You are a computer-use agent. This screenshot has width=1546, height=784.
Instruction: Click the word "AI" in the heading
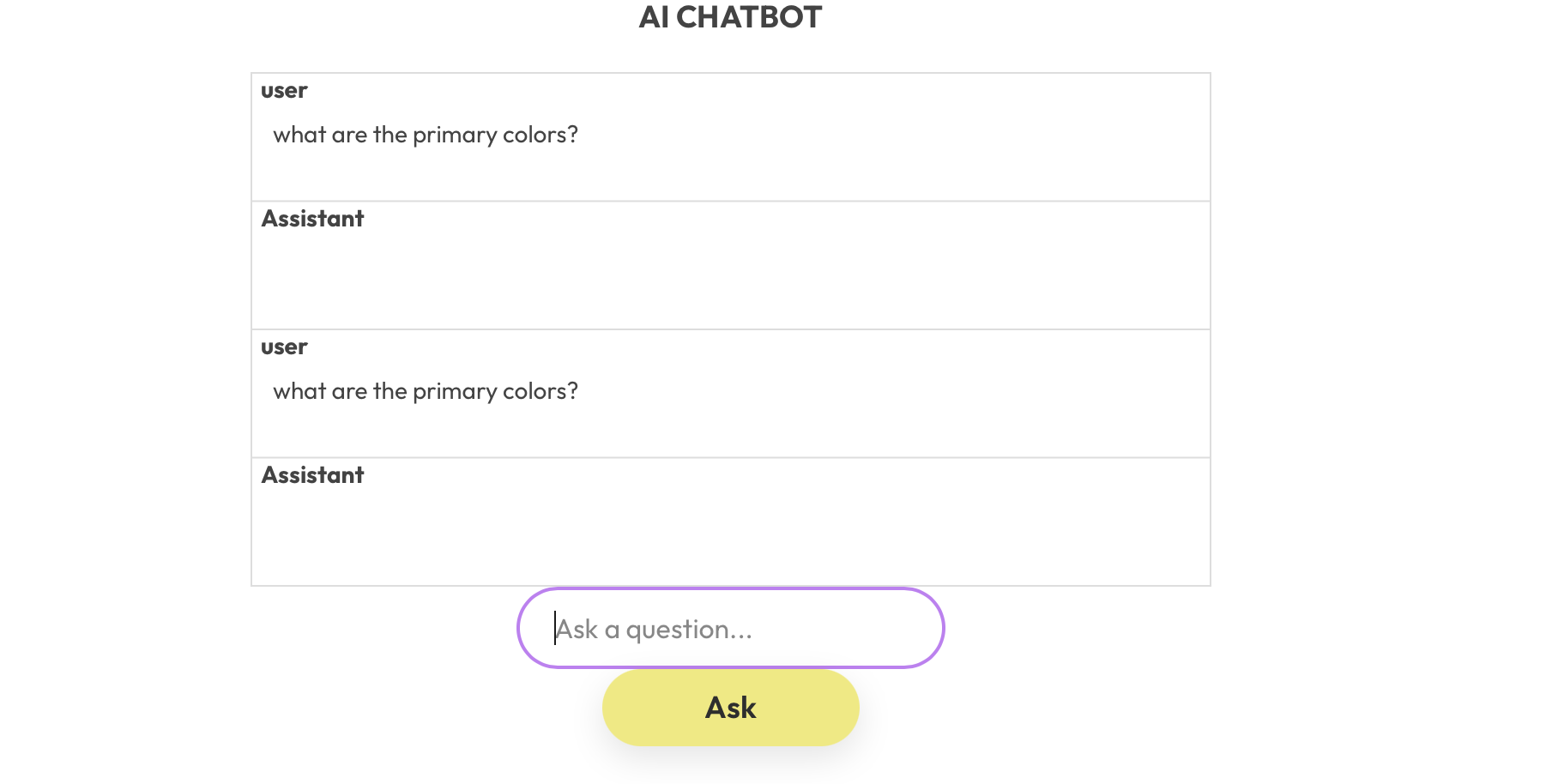point(654,17)
